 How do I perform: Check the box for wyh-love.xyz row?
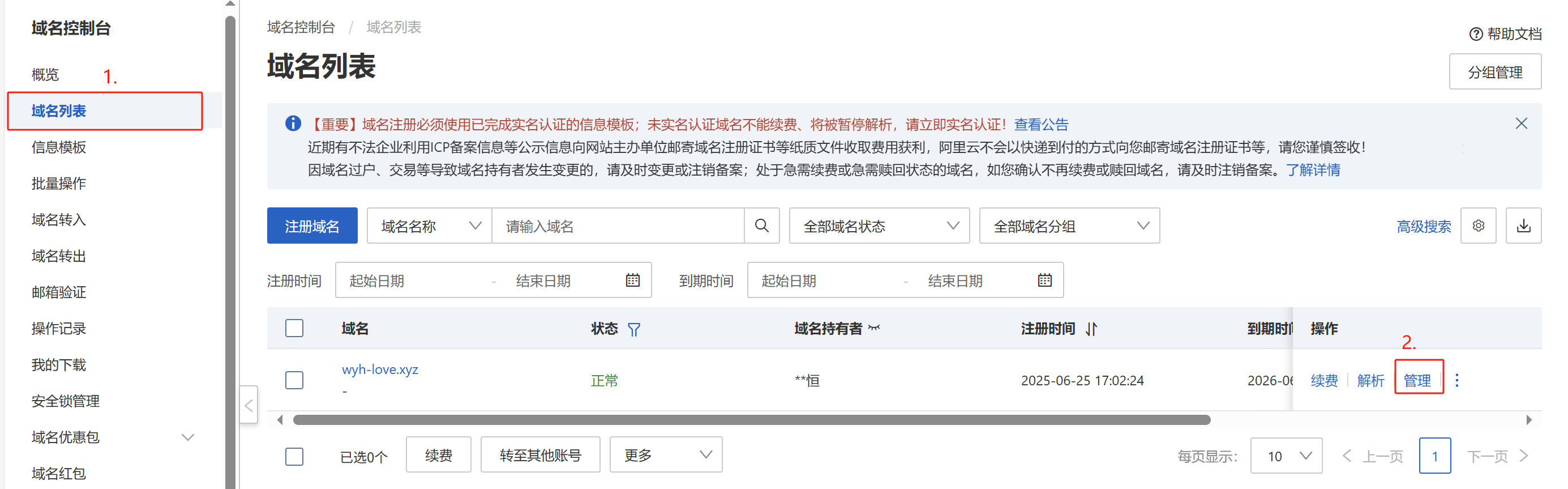(294, 381)
